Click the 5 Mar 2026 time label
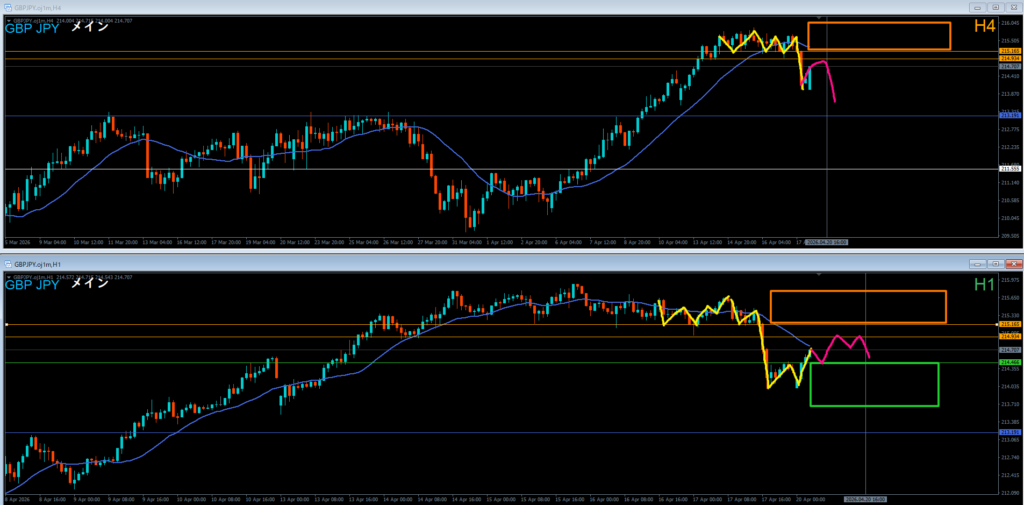This screenshot has width=1024, height=505. coord(16,242)
